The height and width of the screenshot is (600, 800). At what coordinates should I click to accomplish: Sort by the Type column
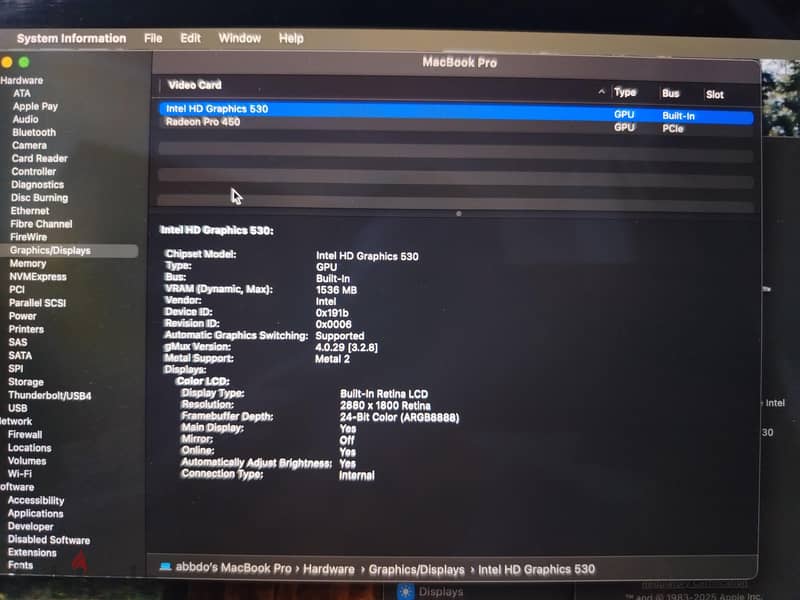(625, 92)
